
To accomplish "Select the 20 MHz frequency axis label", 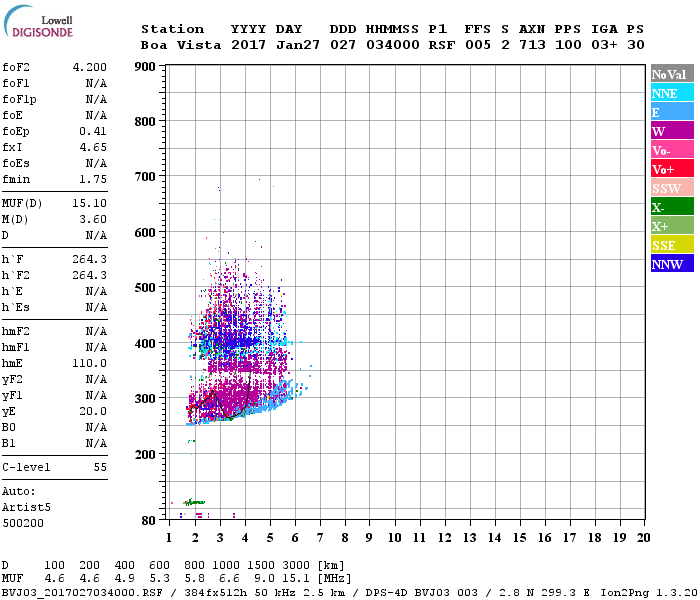I will [x=641, y=538].
